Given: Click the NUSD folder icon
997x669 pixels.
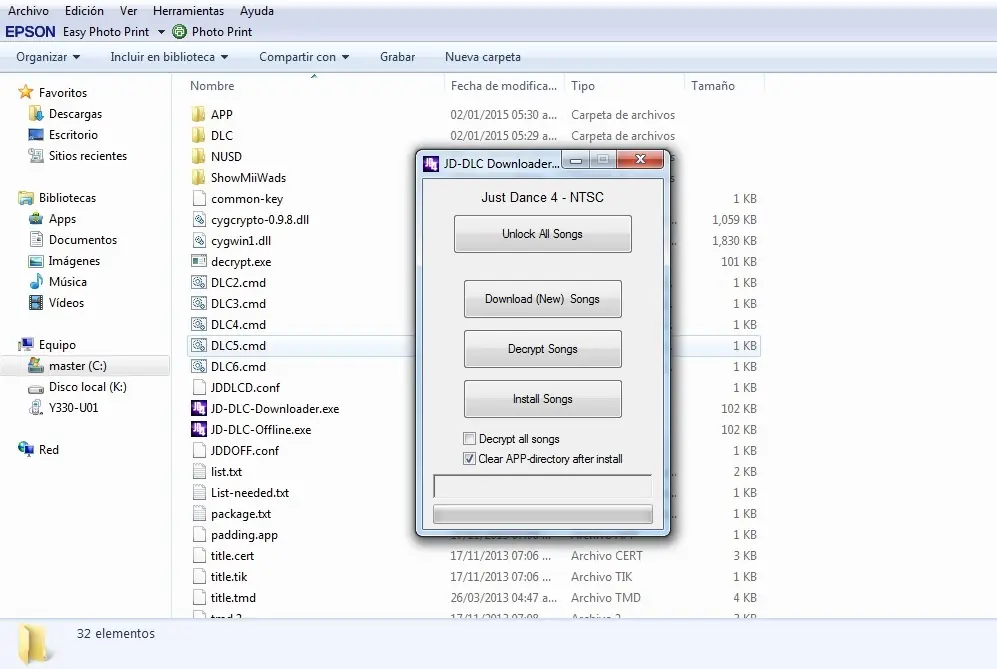Looking at the screenshot, I should tap(198, 156).
